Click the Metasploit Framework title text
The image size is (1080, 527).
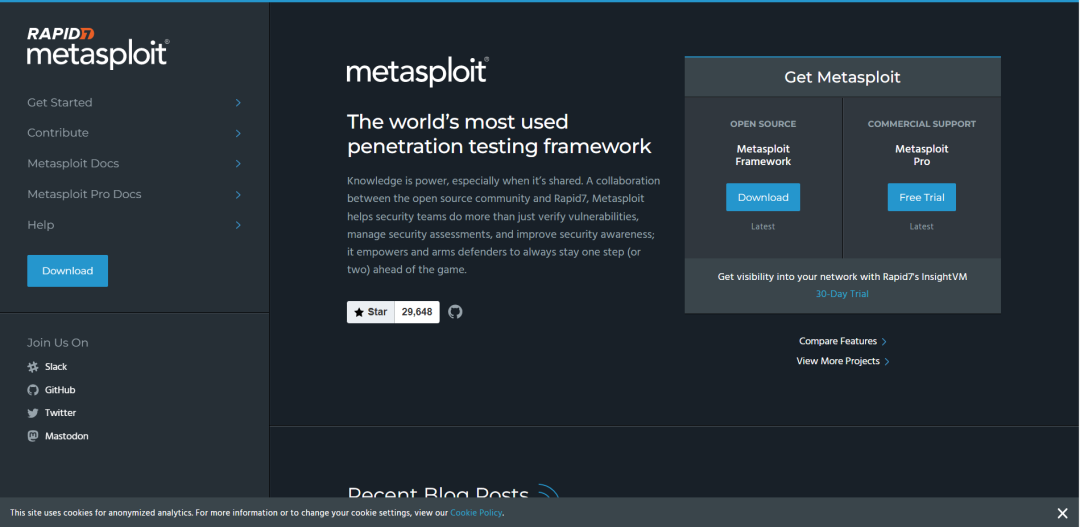763,155
